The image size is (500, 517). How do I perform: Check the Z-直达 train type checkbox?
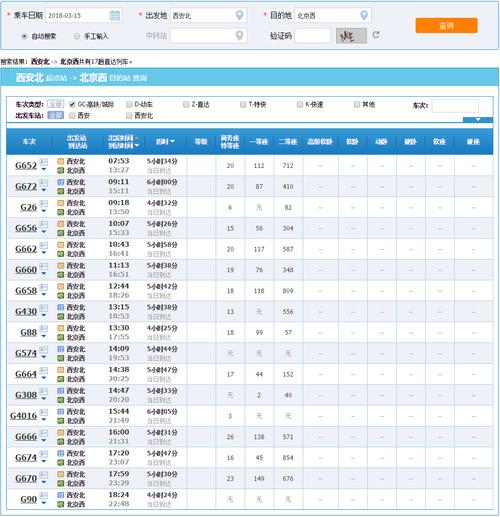(186, 105)
